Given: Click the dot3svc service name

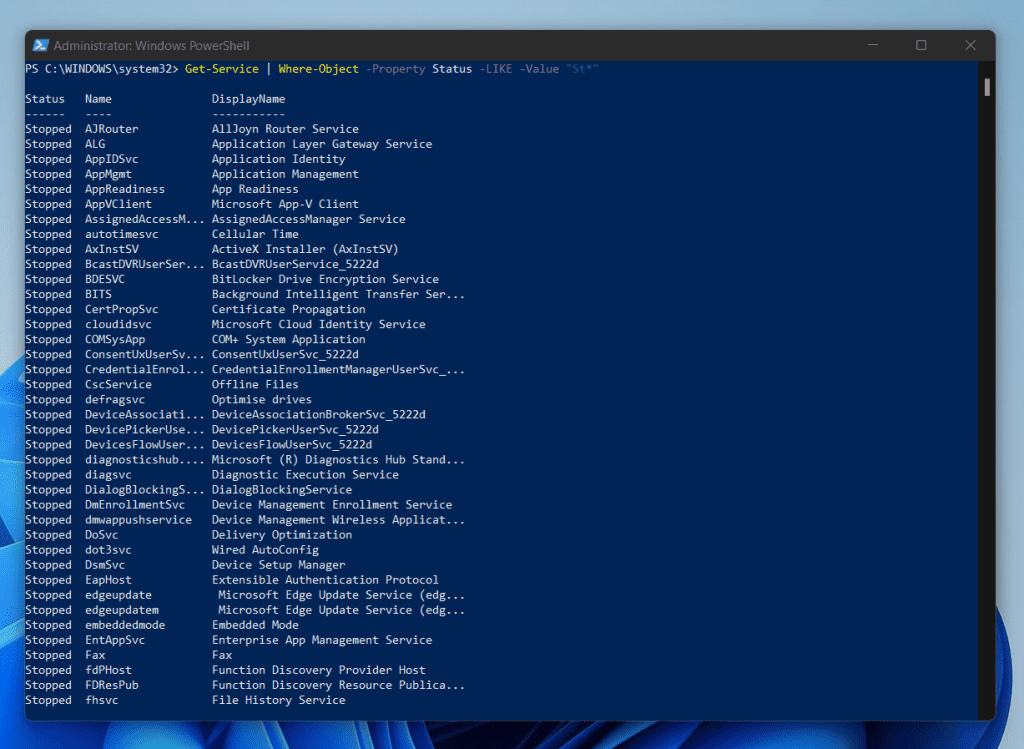Looking at the screenshot, I should 108,549.
